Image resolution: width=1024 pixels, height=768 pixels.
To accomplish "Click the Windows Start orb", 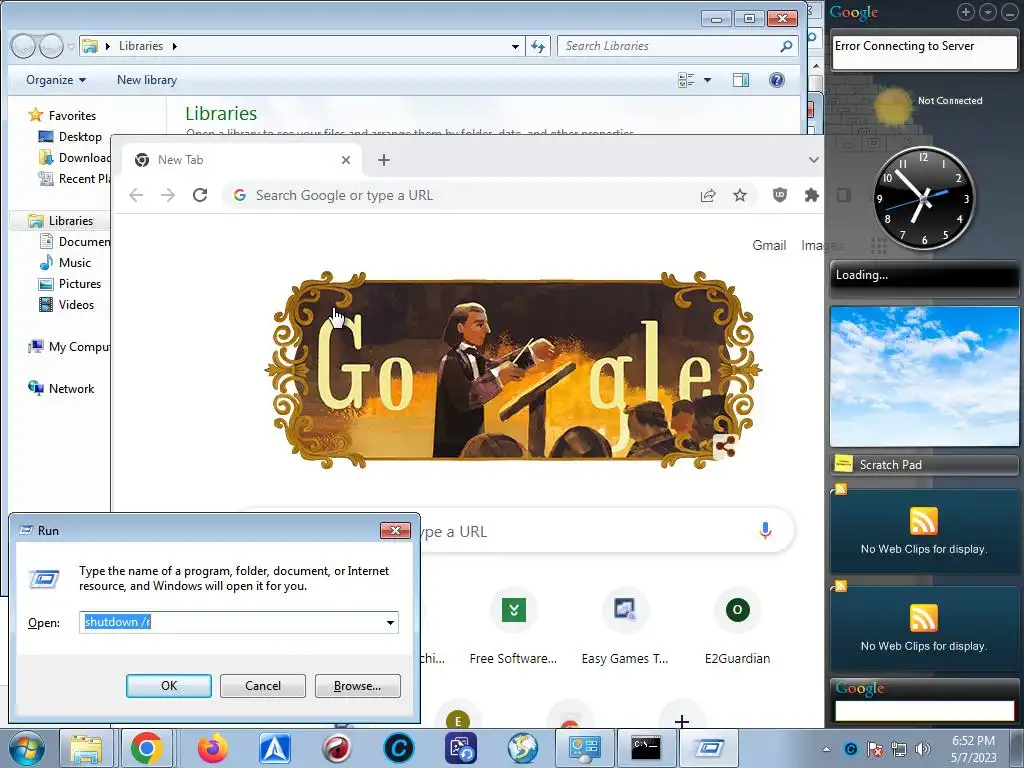I will pyautogui.click(x=26, y=748).
